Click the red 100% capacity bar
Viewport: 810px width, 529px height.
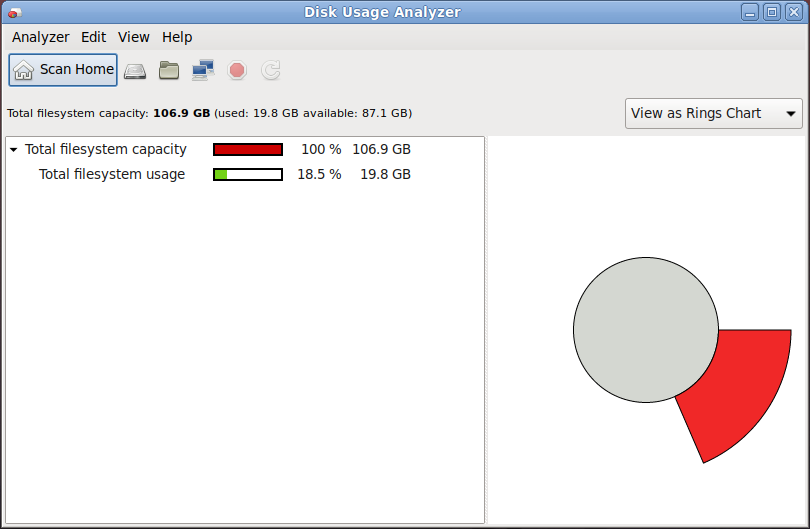248,149
